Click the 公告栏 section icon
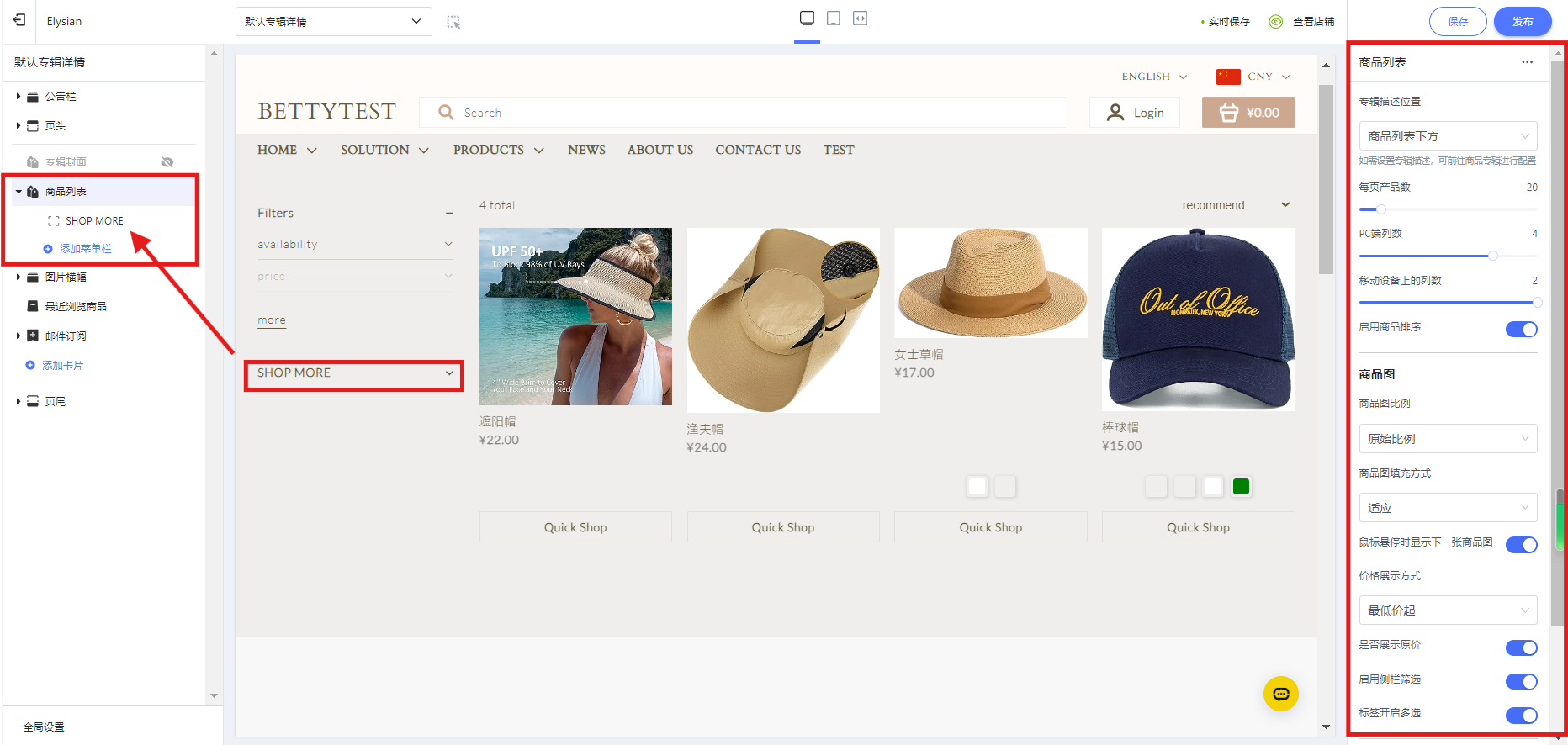This screenshot has width=1568, height=745. [33, 97]
